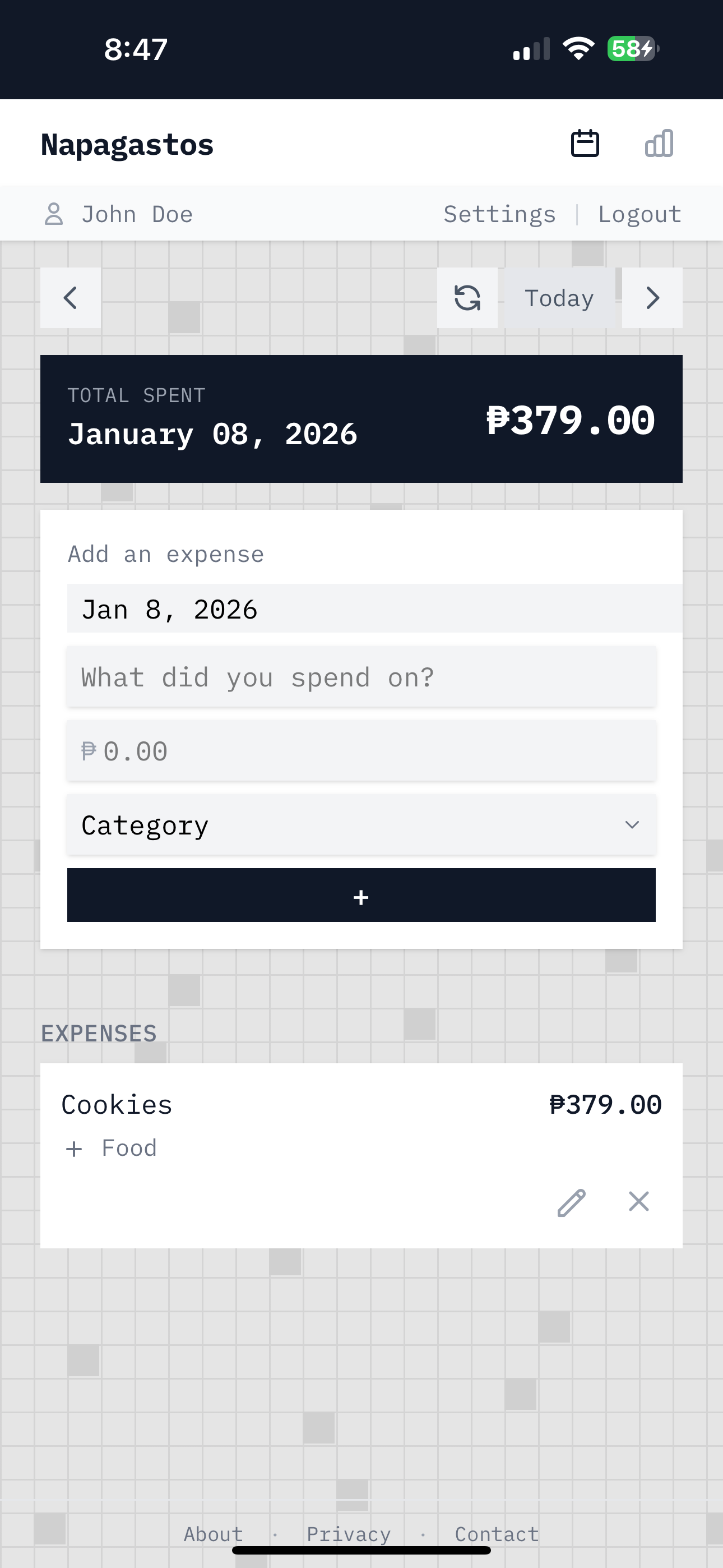
Task: Edit the Cookies expense with pencil icon
Action: coord(572,1202)
